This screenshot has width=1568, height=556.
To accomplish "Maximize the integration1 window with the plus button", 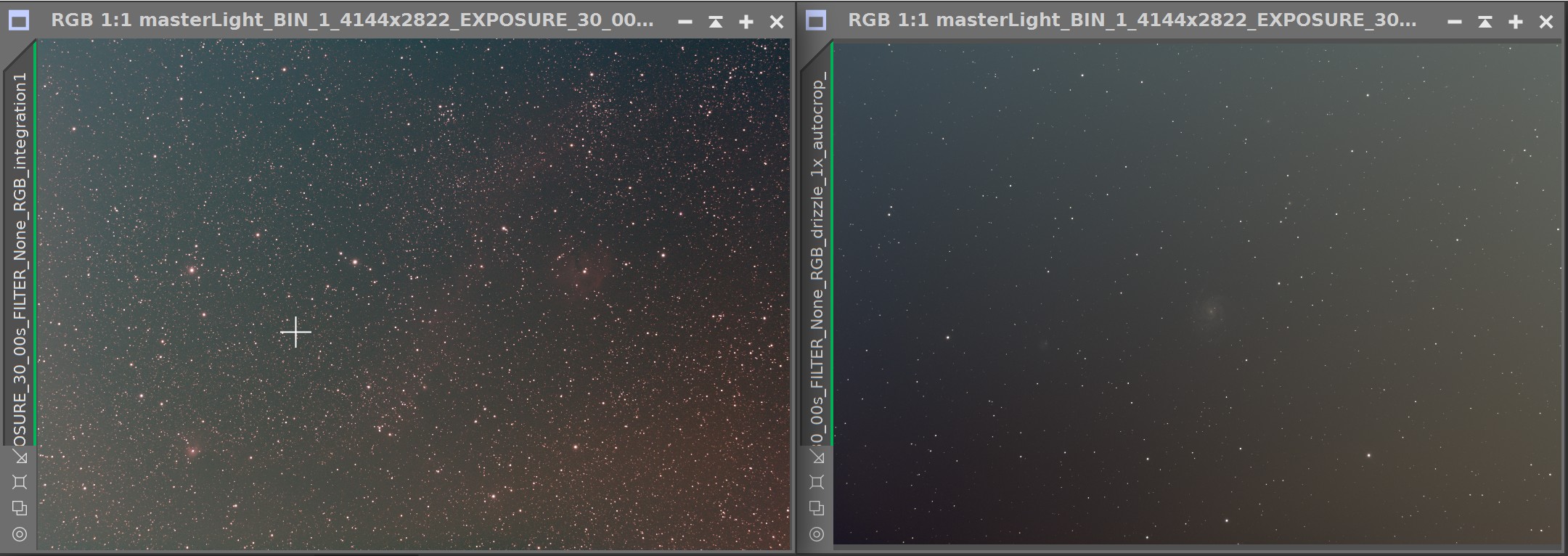I will tap(746, 22).
